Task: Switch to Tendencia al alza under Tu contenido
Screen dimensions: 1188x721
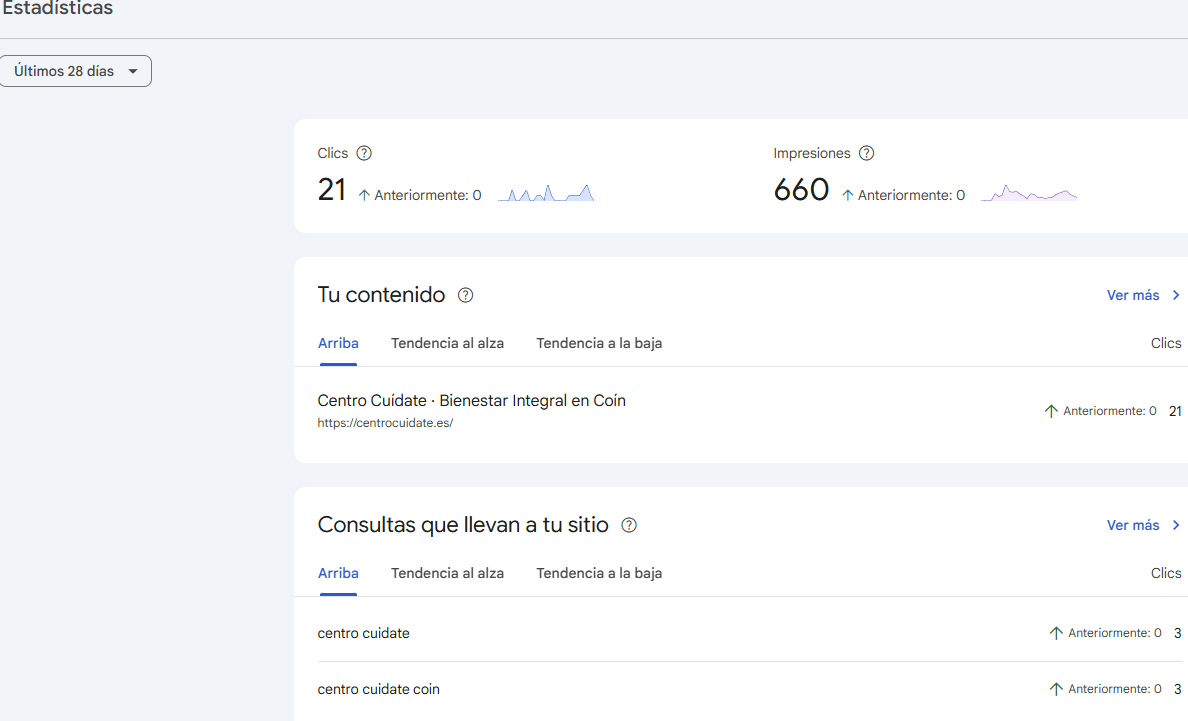Action: [447, 343]
